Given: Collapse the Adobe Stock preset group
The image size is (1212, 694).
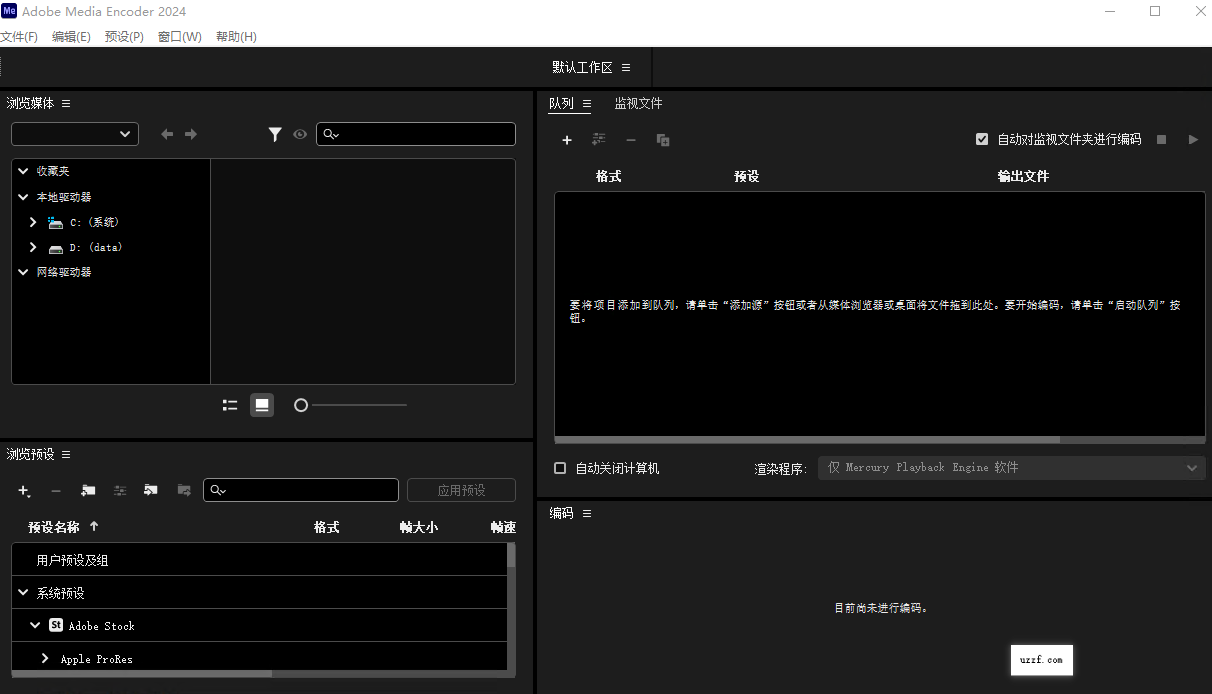Looking at the screenshot, I should [33, 625].
